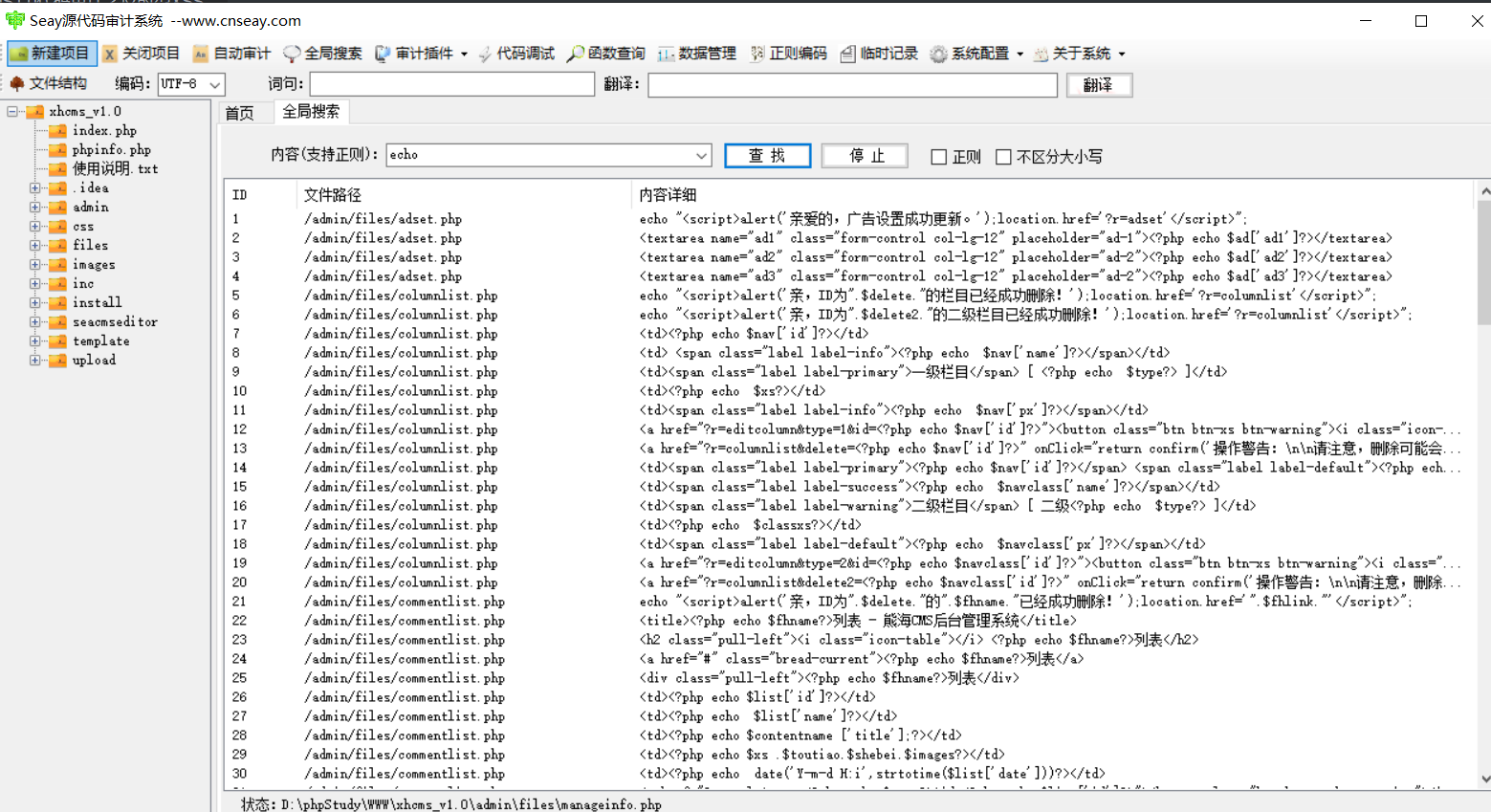The width and height of the screenshot is (1491, 812).
Task: Open the 编码 UTF-8 encoding dropdown
Action: [215, 84]
